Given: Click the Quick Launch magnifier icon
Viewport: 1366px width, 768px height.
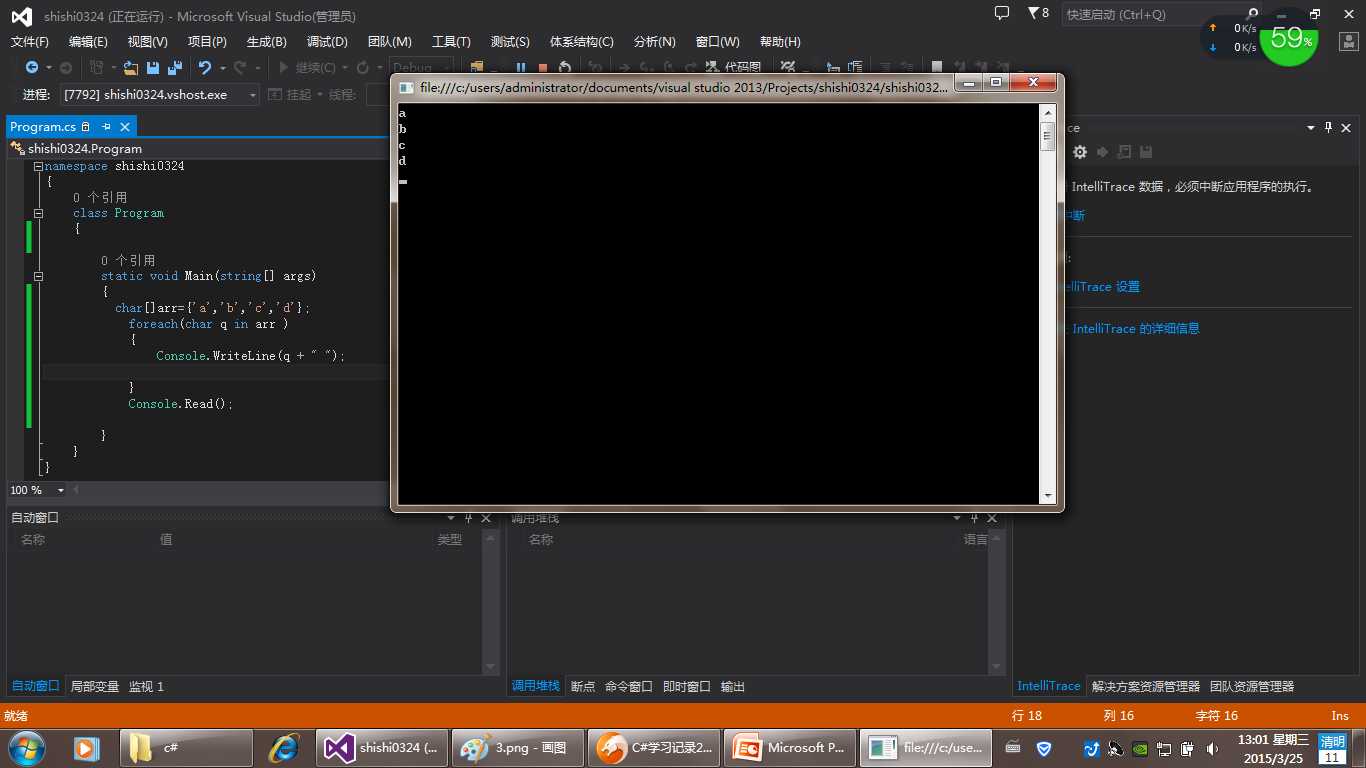Looking at the screenshot, I should pos(1253,14).
